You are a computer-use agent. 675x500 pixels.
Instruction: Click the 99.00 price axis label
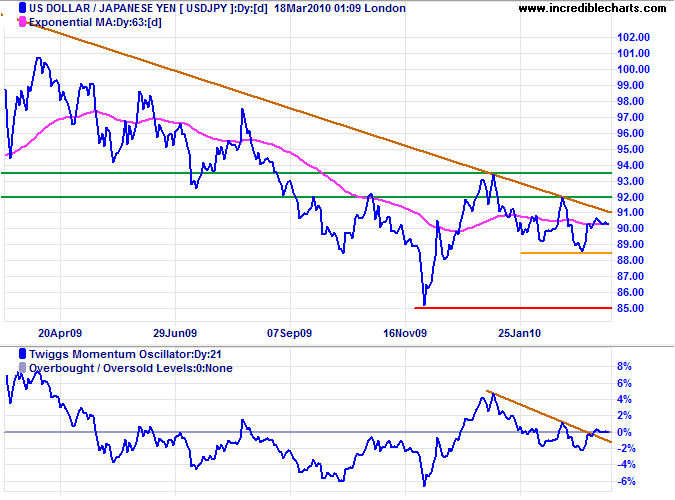click(630, 85)
